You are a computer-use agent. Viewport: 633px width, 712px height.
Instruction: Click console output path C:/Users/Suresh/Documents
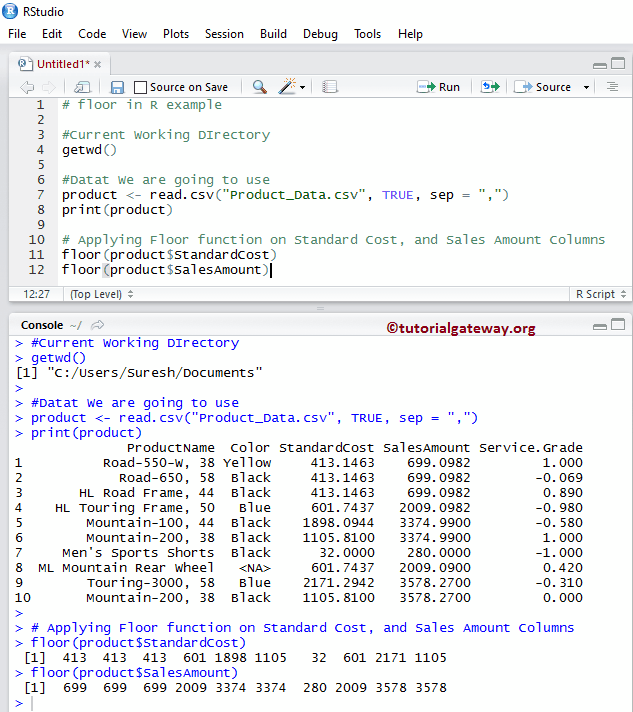tap(155, 373)
